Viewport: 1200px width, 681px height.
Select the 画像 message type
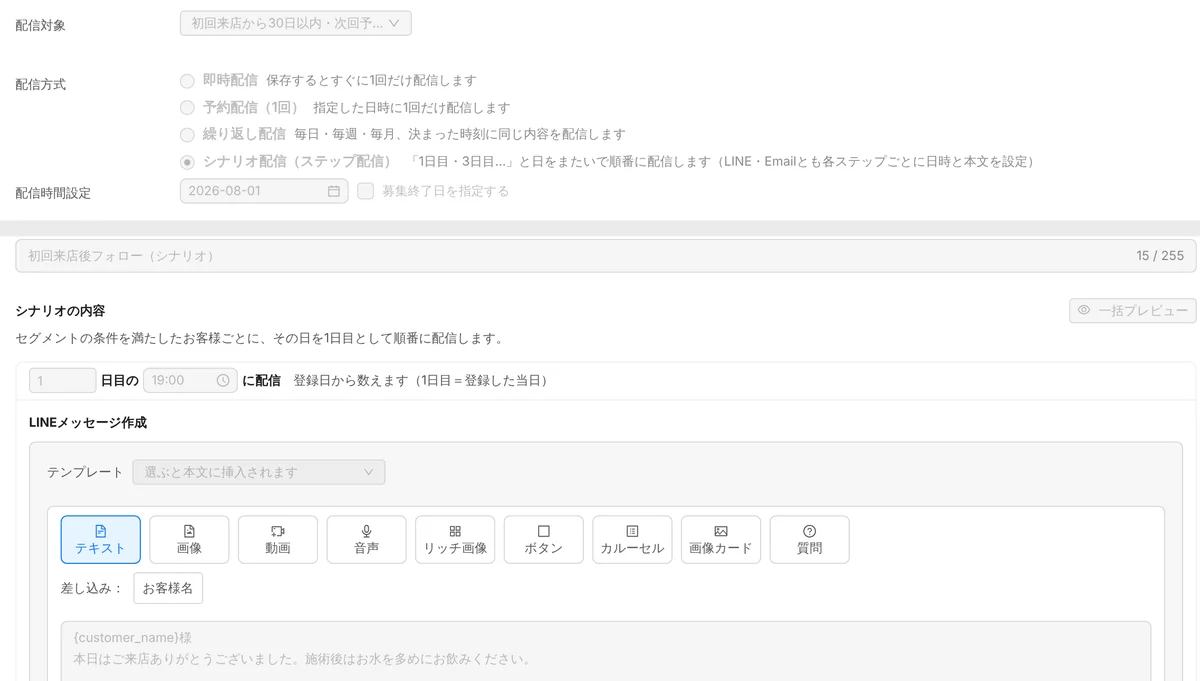(x=189, y=540)
